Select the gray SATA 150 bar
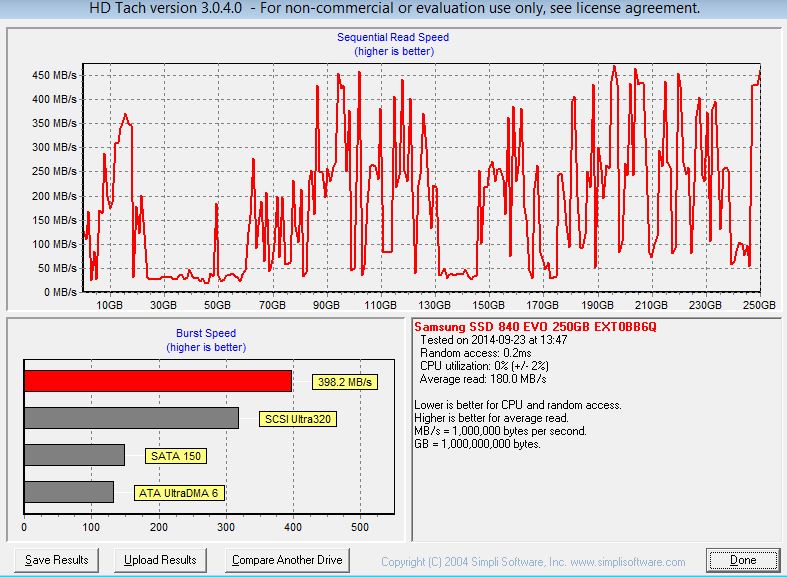This screenshot has width=787, height=577. [74, 455]
